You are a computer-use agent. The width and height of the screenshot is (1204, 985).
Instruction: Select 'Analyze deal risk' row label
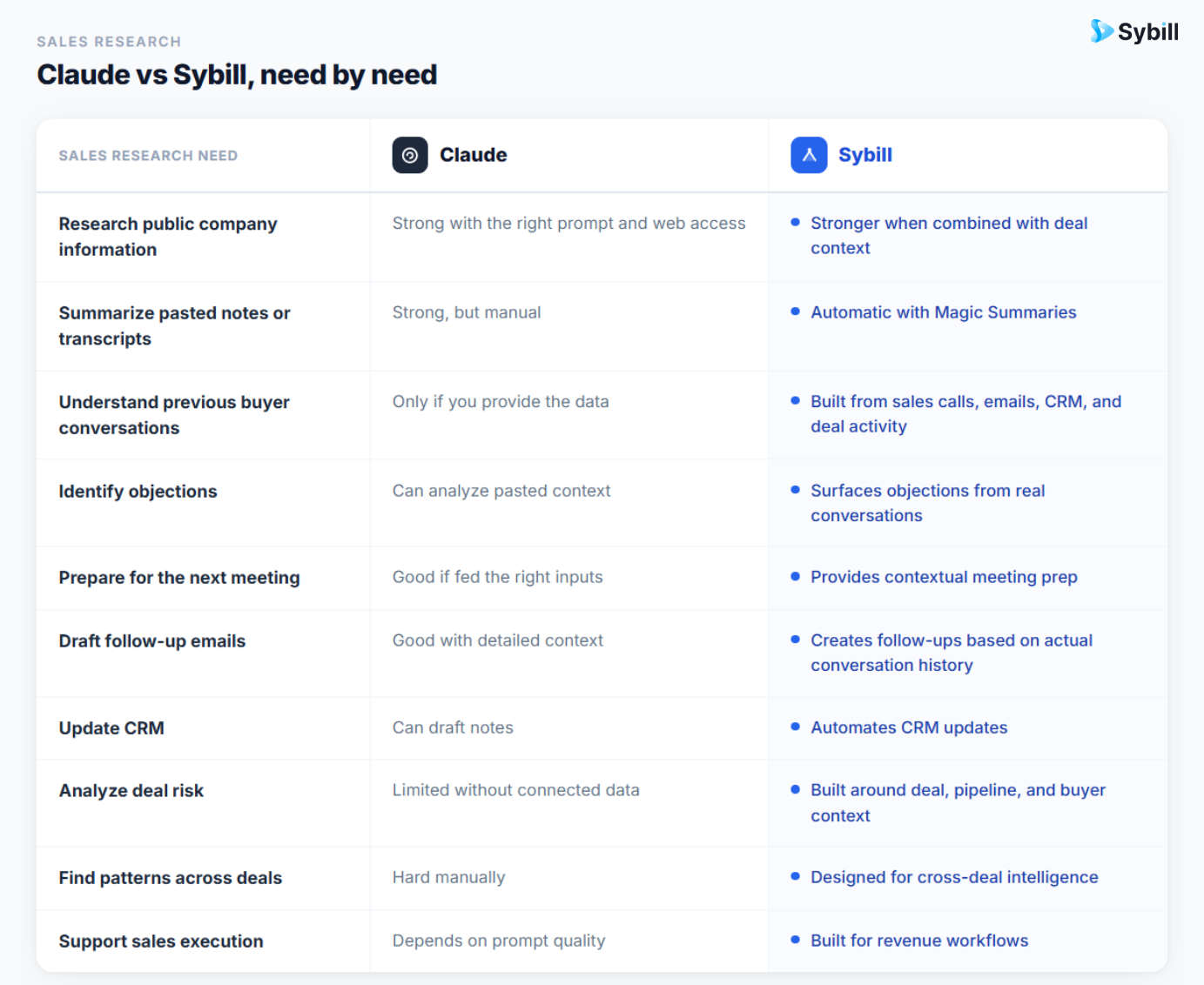pos(131,791)
